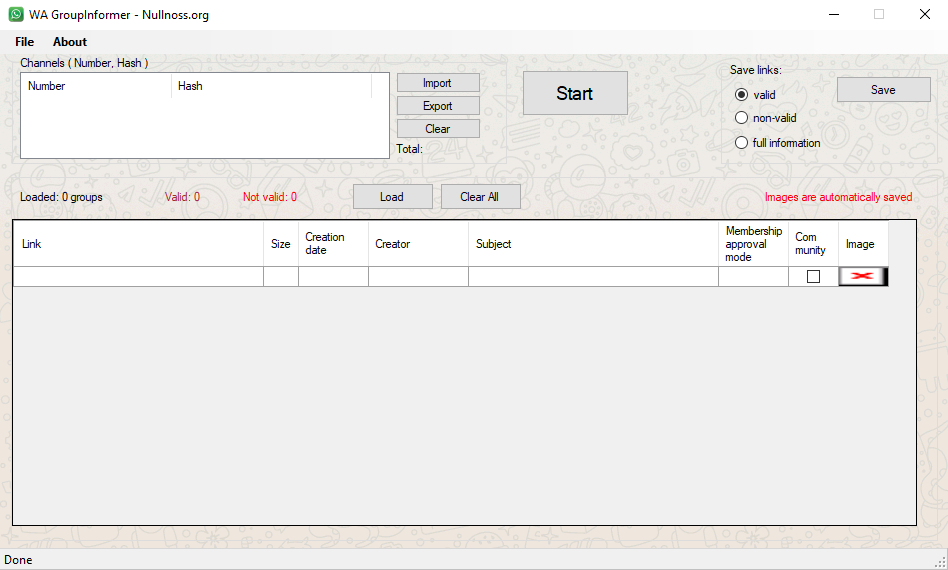This screenshot has width=948, height=570.
Task: Open the File menu
Action: coord(24,42)
